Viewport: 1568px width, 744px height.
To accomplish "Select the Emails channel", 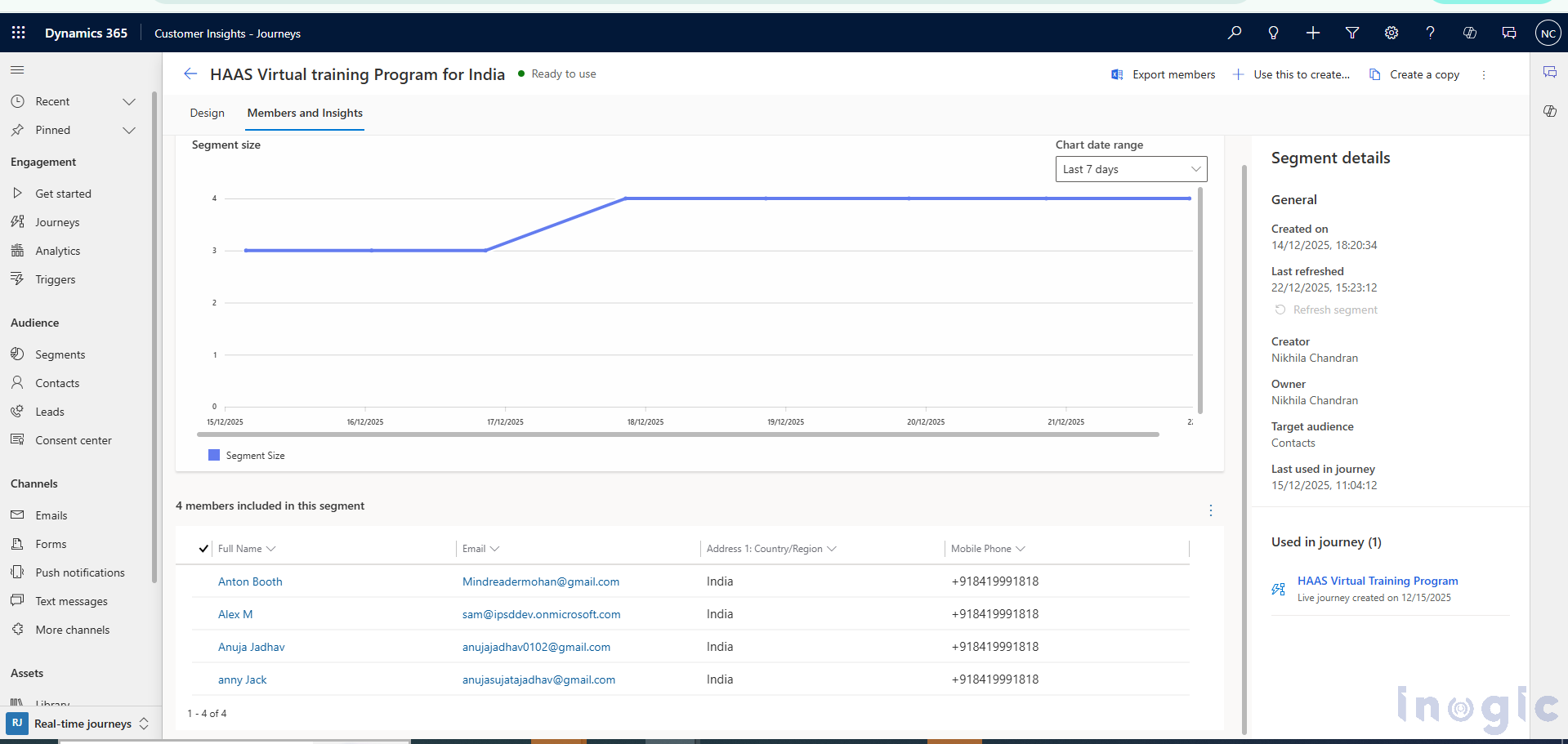I will pyautogui.click(x=51, y=515).
